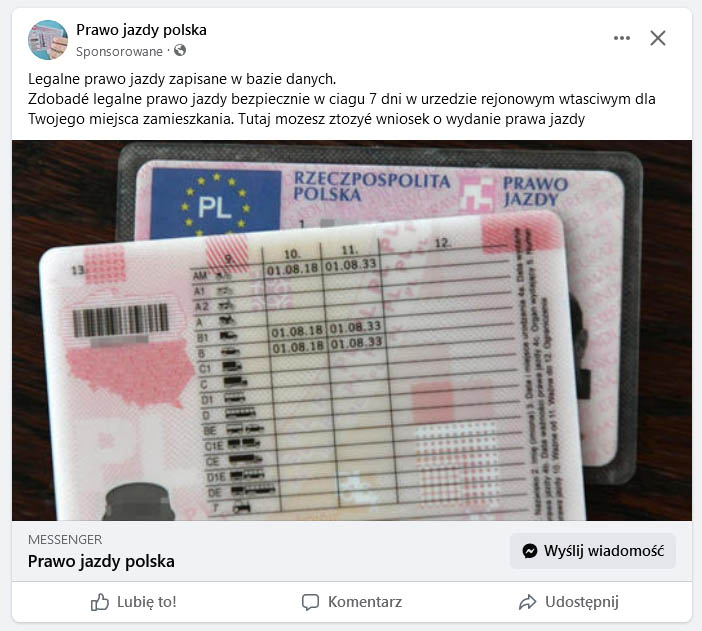The width and height of the screenshot is (702, 631).
Task: Click the blue PL EU emblem in photo
Action: [x=215, y=203]
